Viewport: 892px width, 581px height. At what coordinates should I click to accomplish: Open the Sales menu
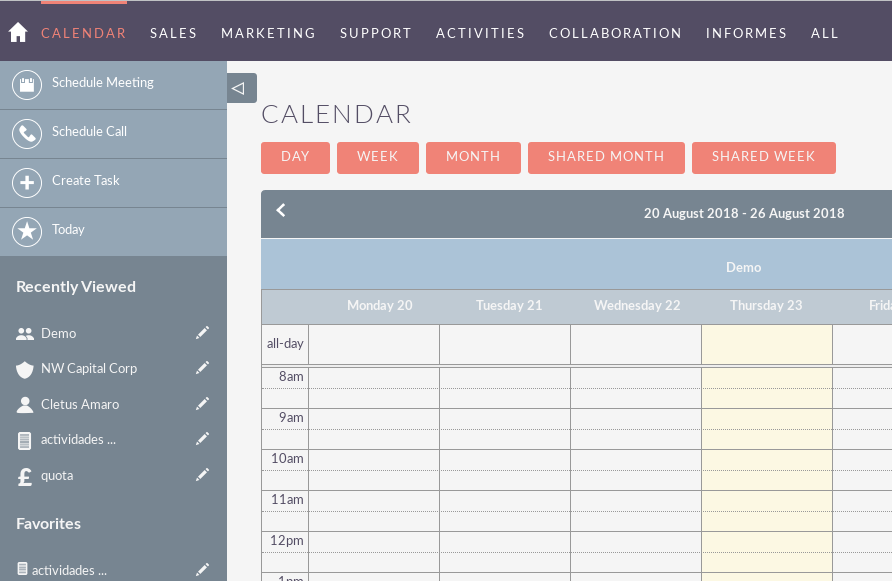tap(174, 33)
